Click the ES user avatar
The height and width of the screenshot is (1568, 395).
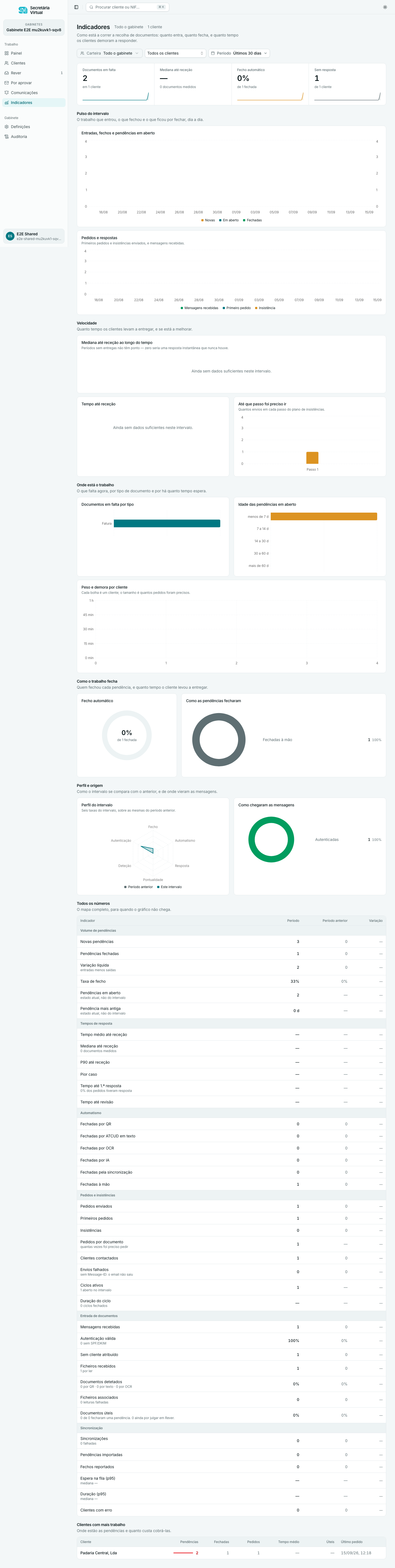tap(10, 236)
